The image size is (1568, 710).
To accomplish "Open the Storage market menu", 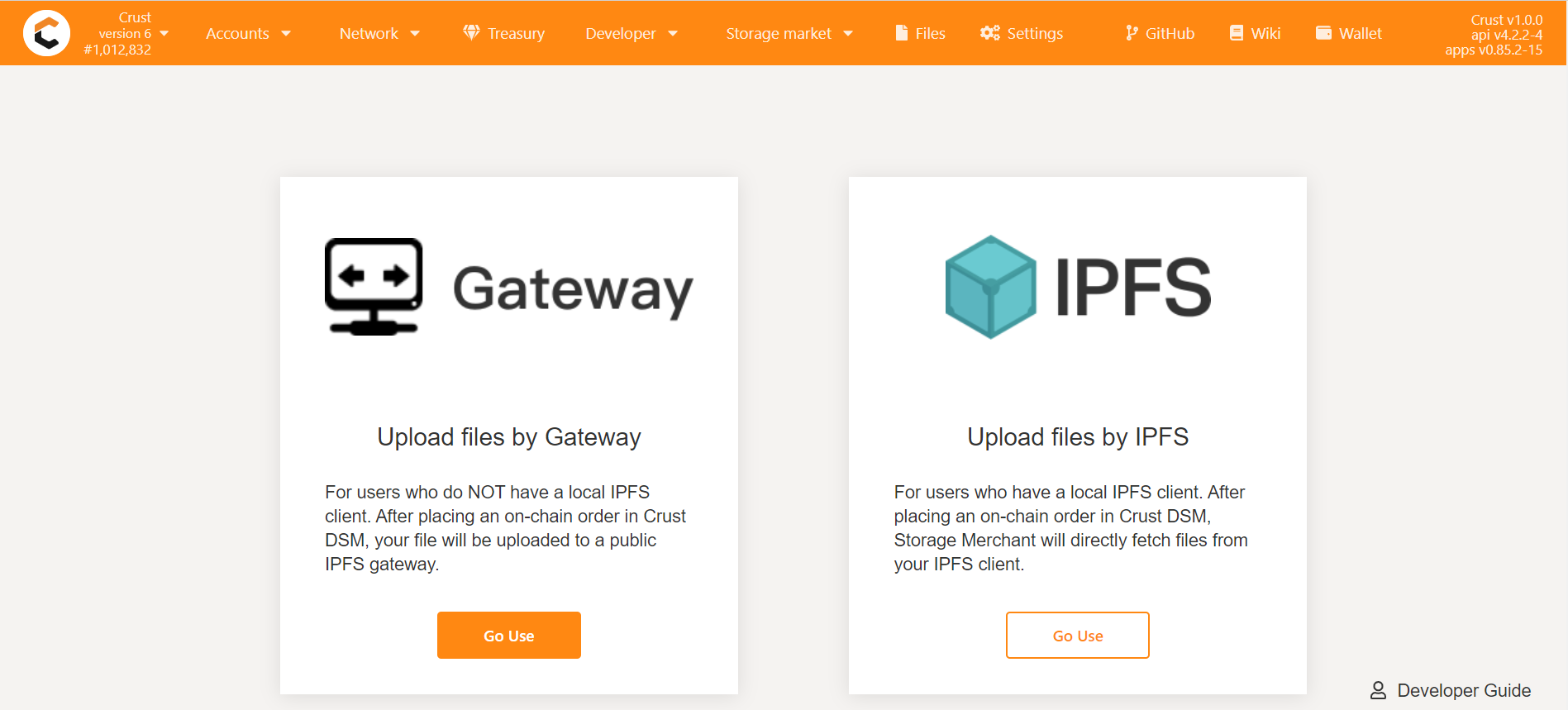I will [x=789, y=33].
